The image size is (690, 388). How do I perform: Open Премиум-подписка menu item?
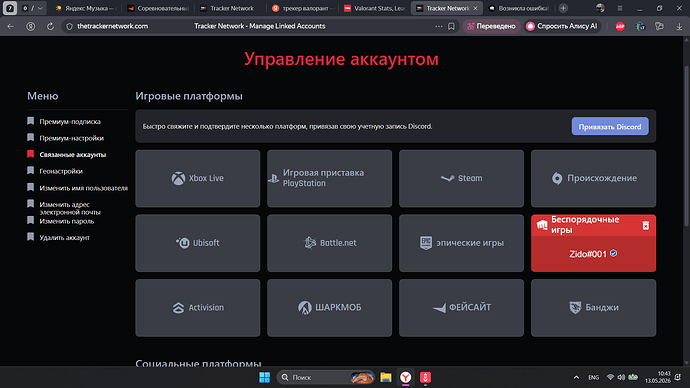click(70, 121)
